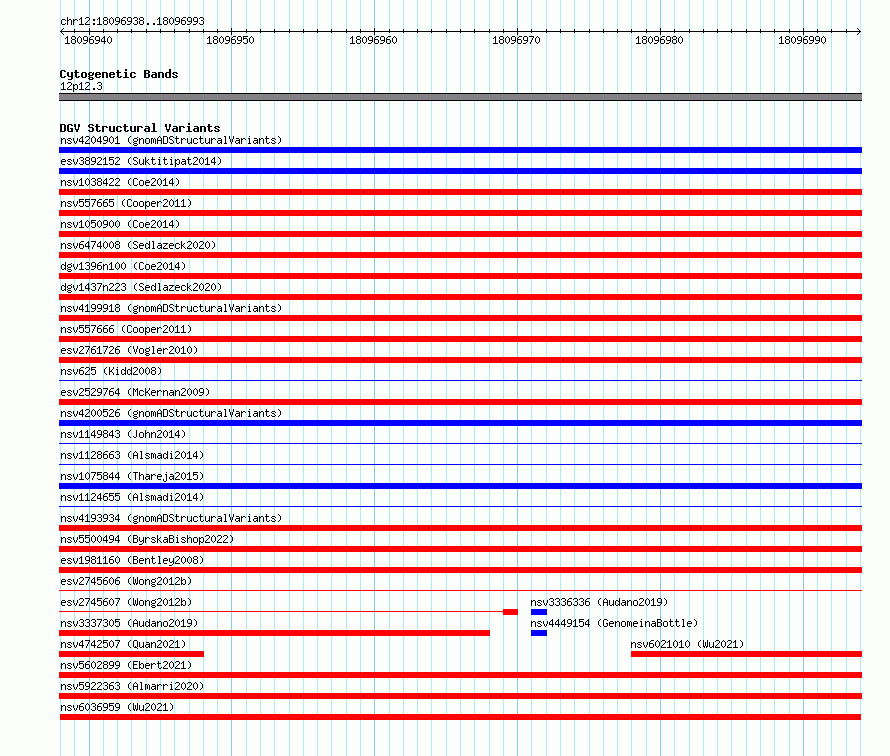Click the 12p12.3 band label
Image resolution: width=890 pixels, height=756 pixels.
pos(81,86)
